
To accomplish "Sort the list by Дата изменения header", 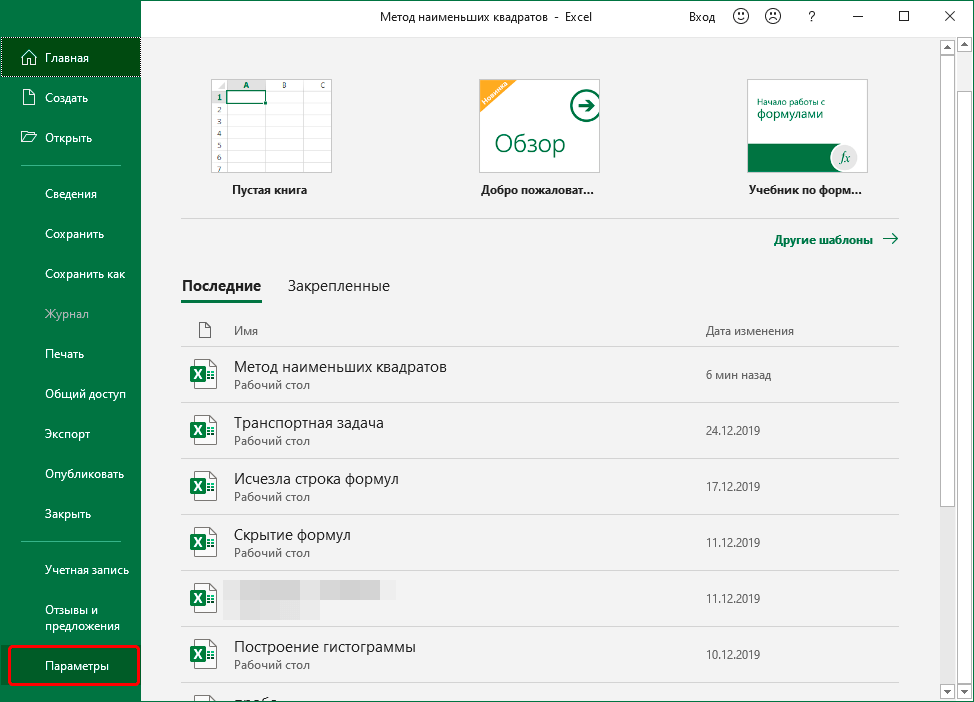I will (749, 331).
